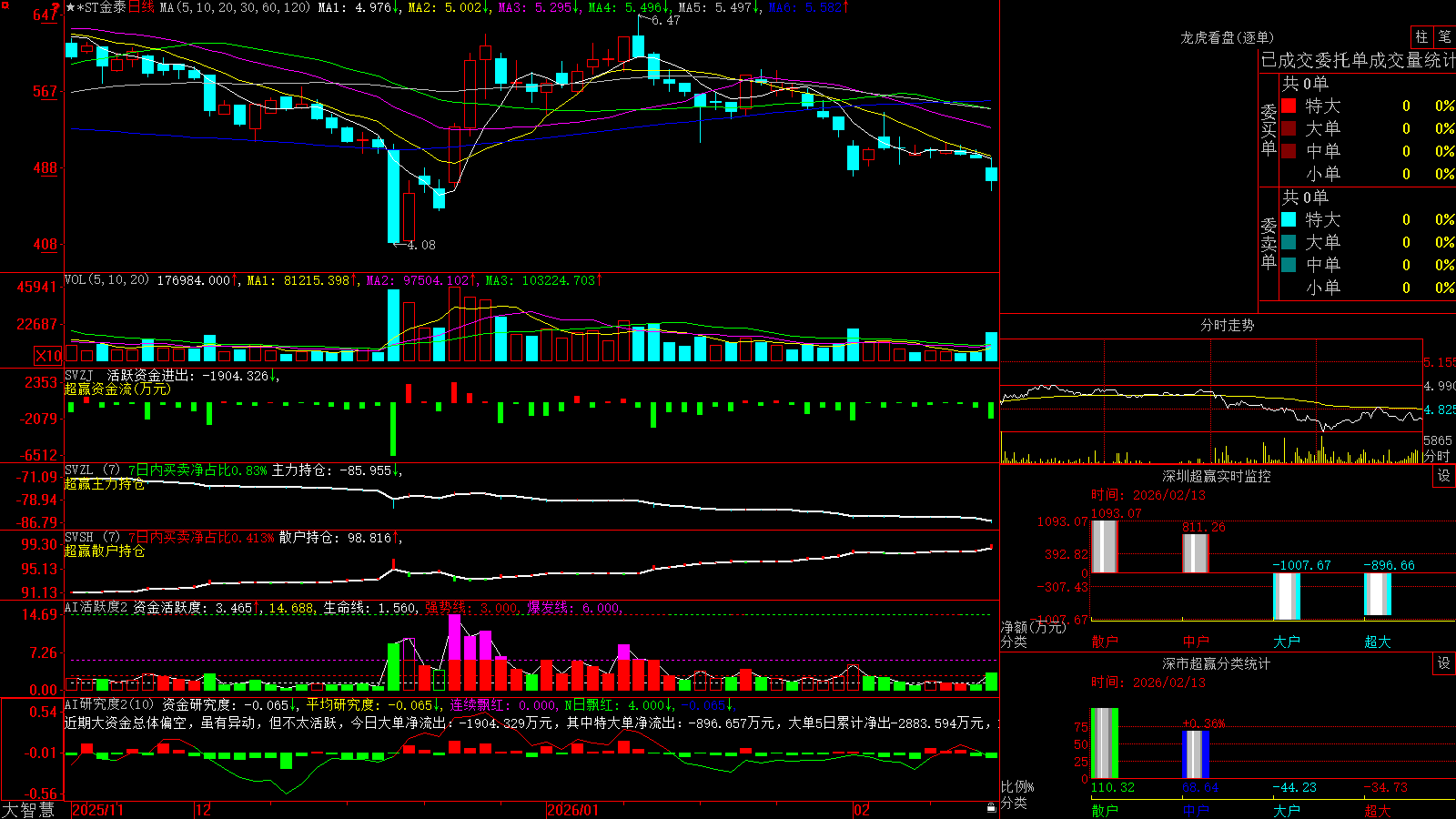Click the 强势线: 3.000 label

pyautogui.click(x=472, y=608)
